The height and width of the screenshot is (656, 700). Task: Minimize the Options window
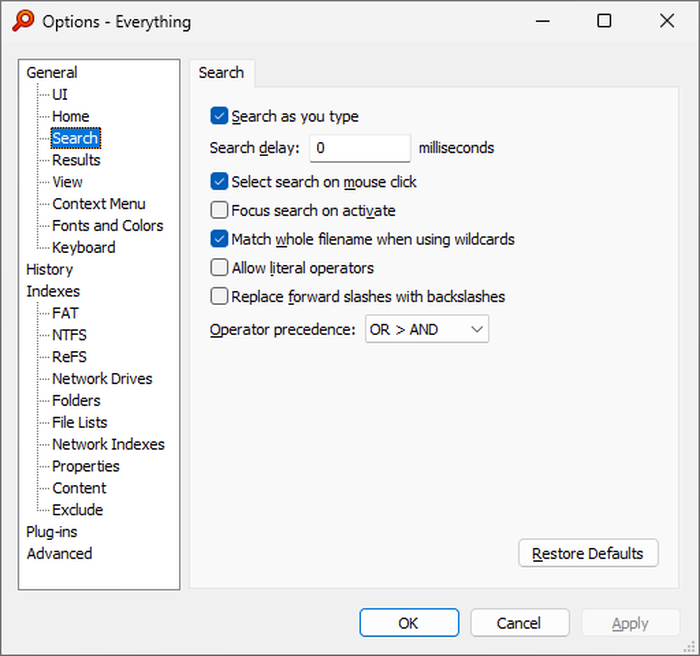pos(543,21)
